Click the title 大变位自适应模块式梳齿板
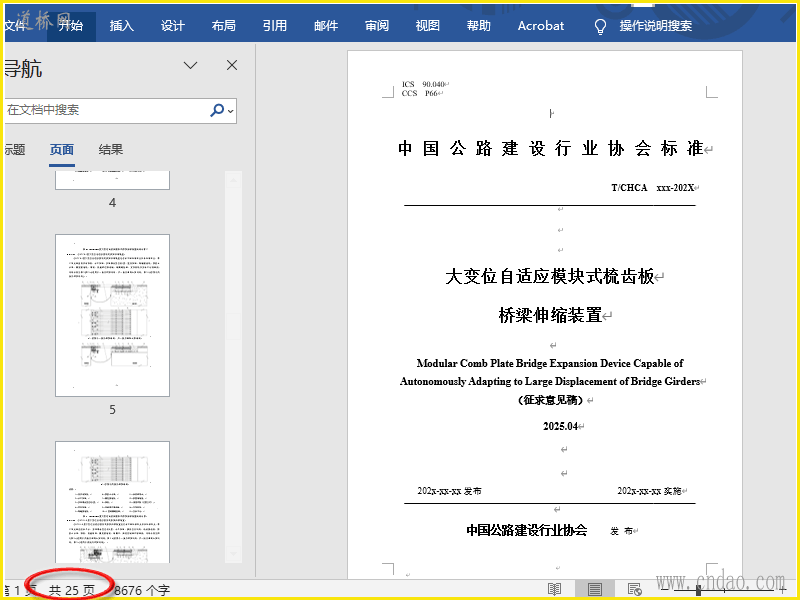Viewport: 800px width, 600px height. 549,277
